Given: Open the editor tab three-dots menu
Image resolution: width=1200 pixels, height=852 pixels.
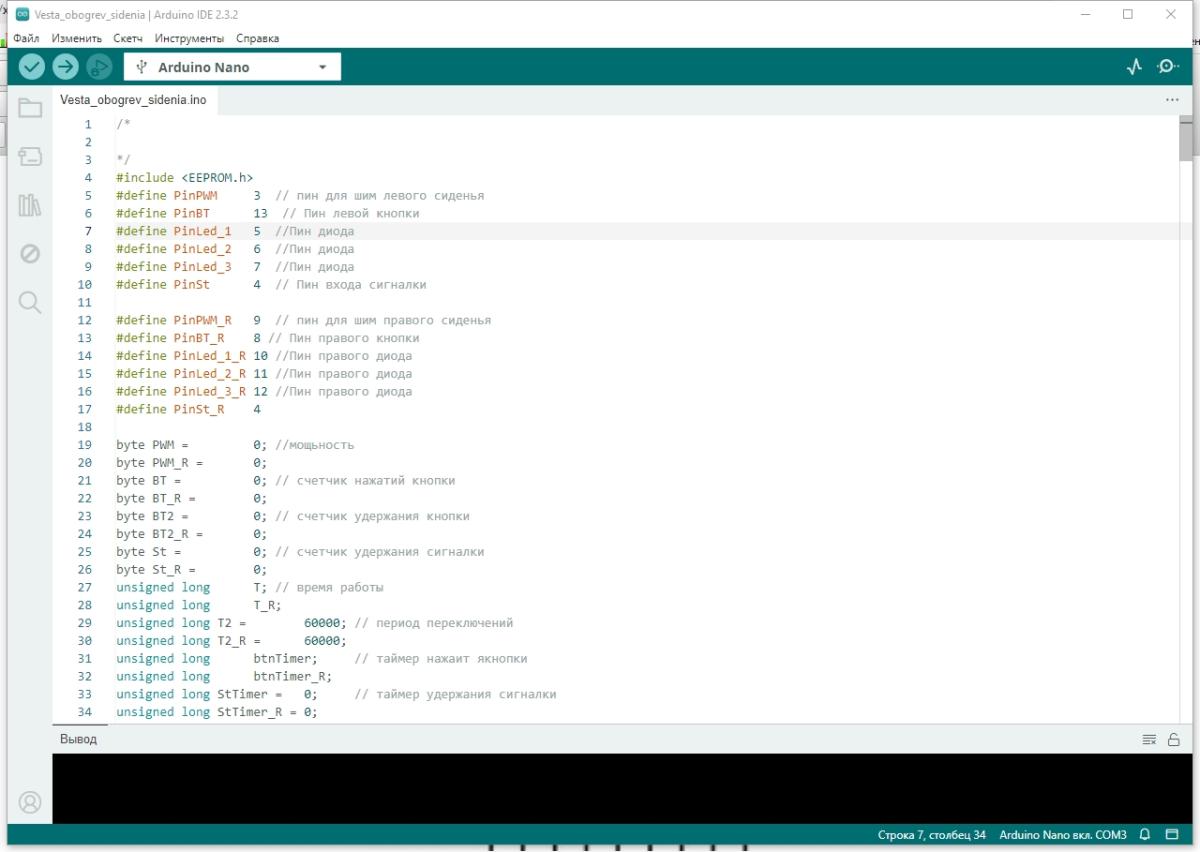Looking at the screenshot, I should click(x=1172, y=100).
